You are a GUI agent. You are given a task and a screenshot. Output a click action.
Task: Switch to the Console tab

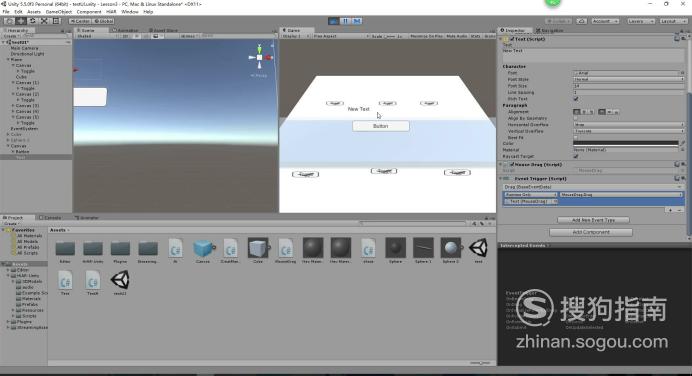point(50,218)
